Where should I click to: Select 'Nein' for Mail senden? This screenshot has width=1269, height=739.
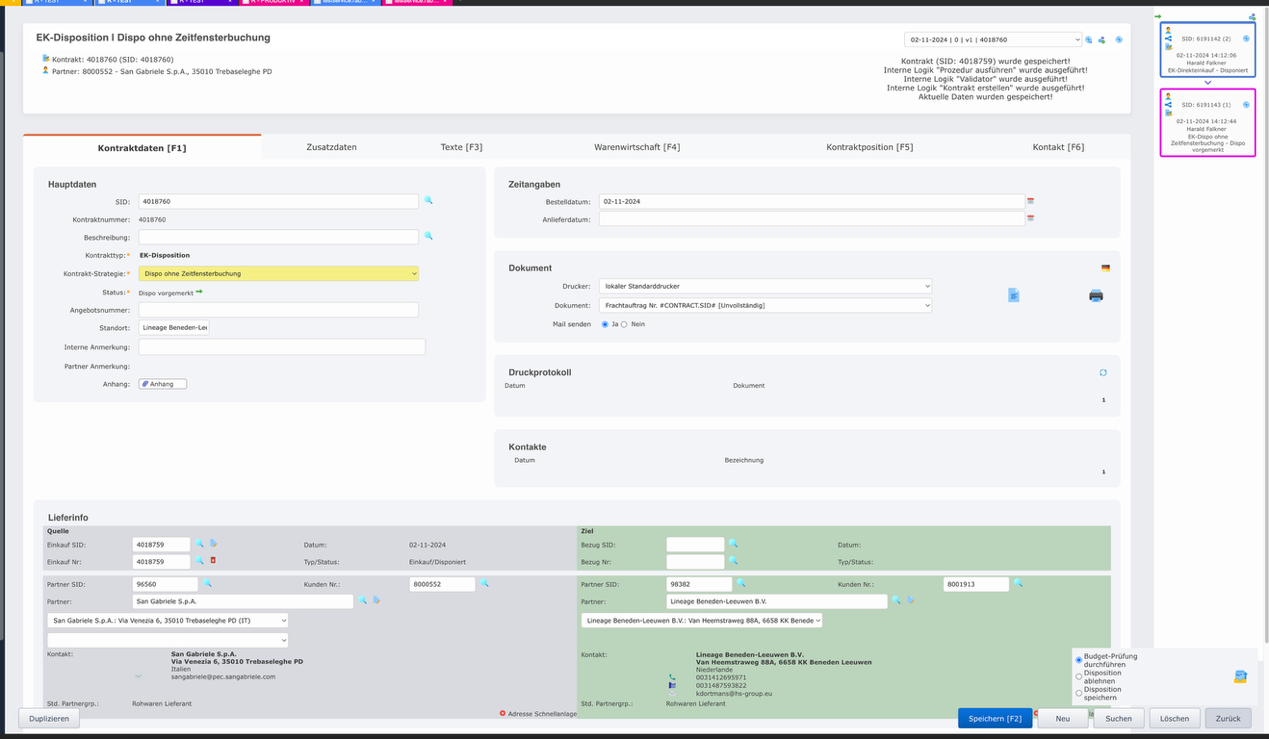tap(625, 325)
